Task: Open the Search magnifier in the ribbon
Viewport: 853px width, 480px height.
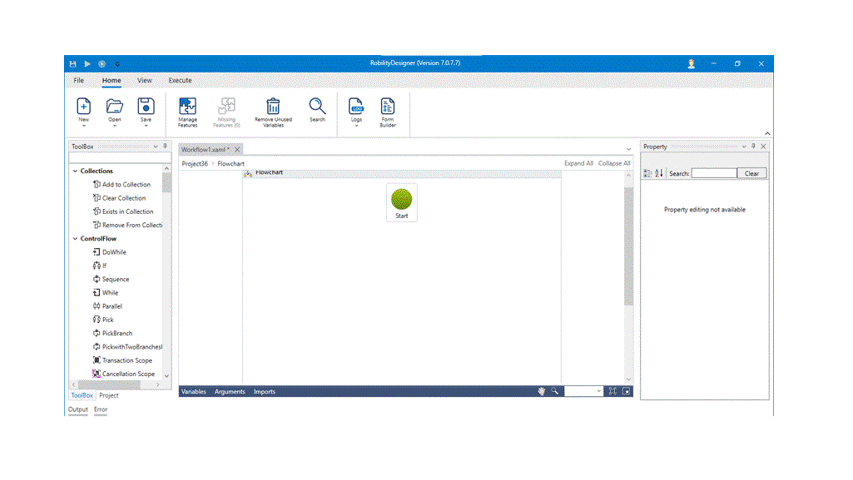Action: tap(317, 106)
